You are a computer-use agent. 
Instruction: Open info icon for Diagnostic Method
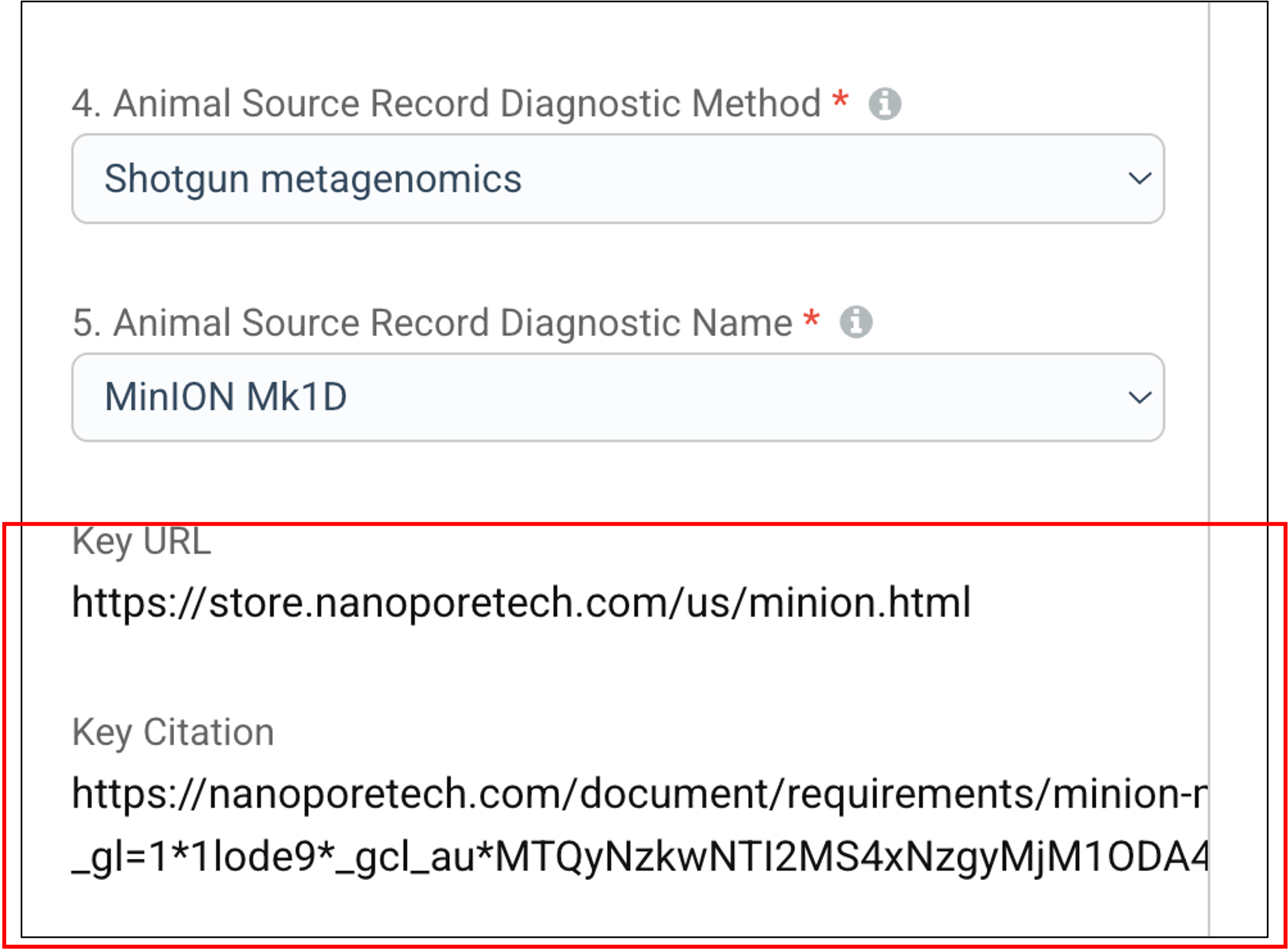pos(885,104)
